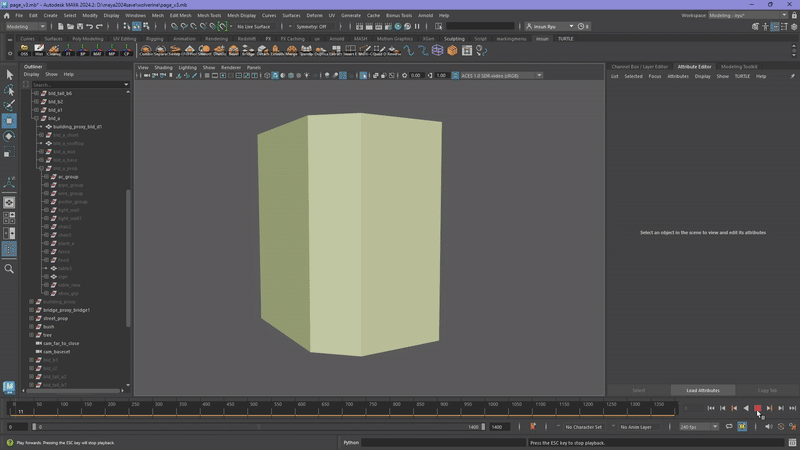This screenshot has width=800, height=450.
Task: Activate the Move tool in toolbox
Action: (9, 121)
